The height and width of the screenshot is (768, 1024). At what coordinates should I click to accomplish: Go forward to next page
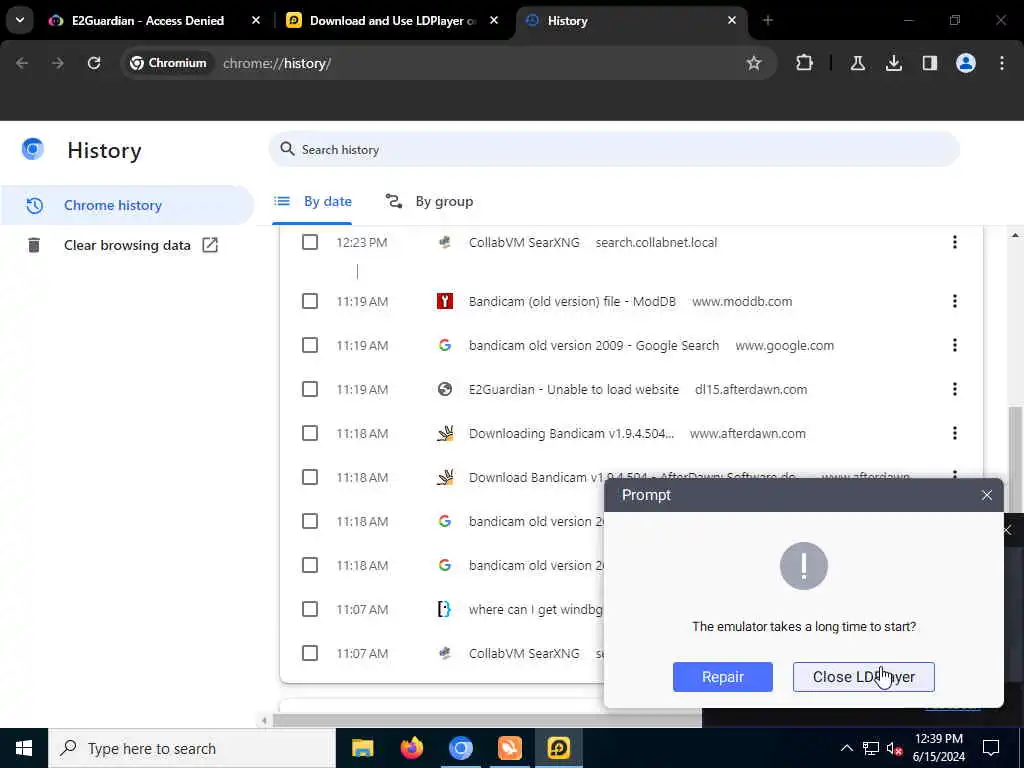pyautogui.click(x=58, y=63)
